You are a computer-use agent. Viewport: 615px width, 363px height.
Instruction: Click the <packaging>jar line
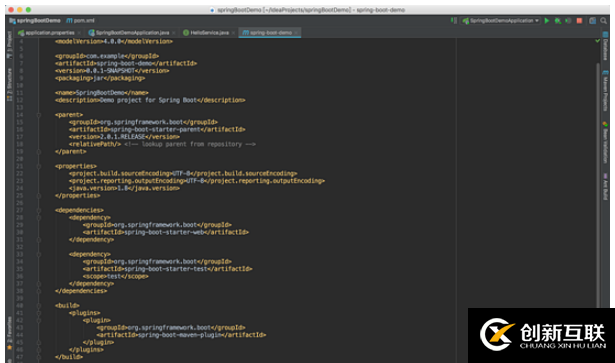pos(100,78)
